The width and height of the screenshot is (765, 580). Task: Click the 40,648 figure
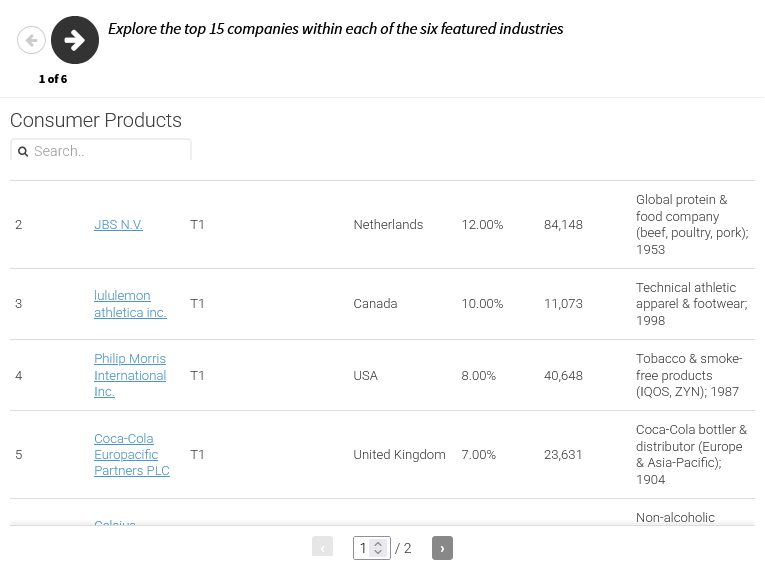coord(563,376)
